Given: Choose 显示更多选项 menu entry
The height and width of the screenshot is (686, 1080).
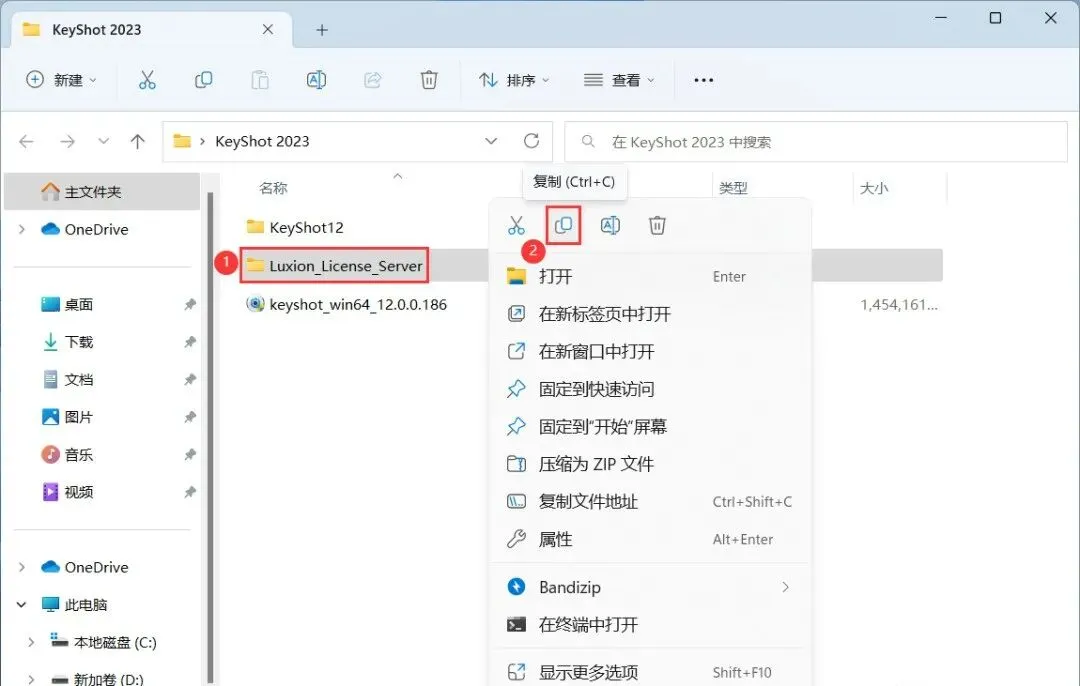Looking at the screenshot, I should click(x=650, y=672).
